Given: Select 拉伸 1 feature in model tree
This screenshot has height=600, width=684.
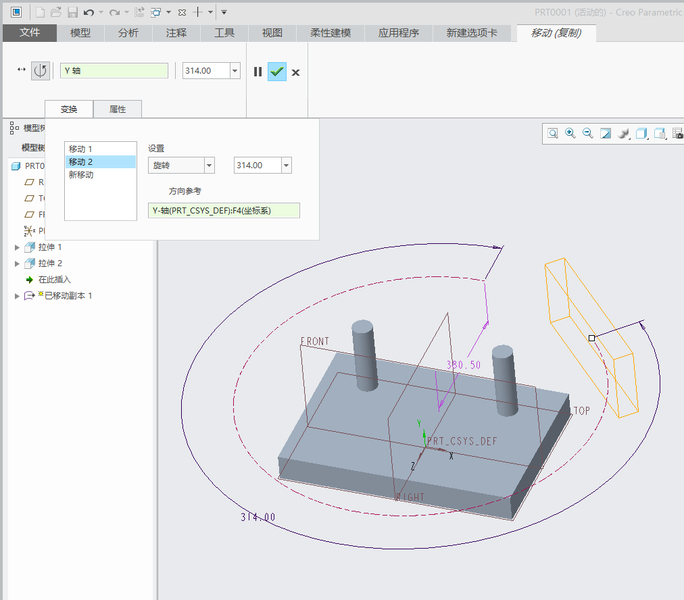Looking at the screenshot, I should 50,247.
